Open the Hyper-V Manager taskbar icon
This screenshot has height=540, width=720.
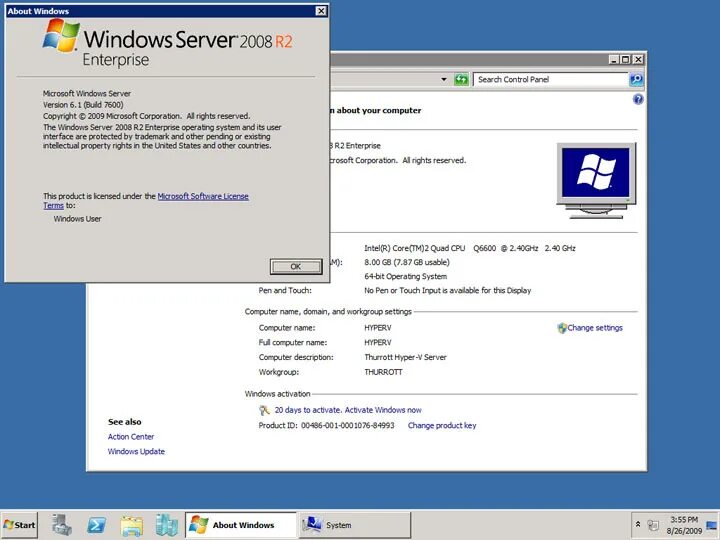click(166, 525)
